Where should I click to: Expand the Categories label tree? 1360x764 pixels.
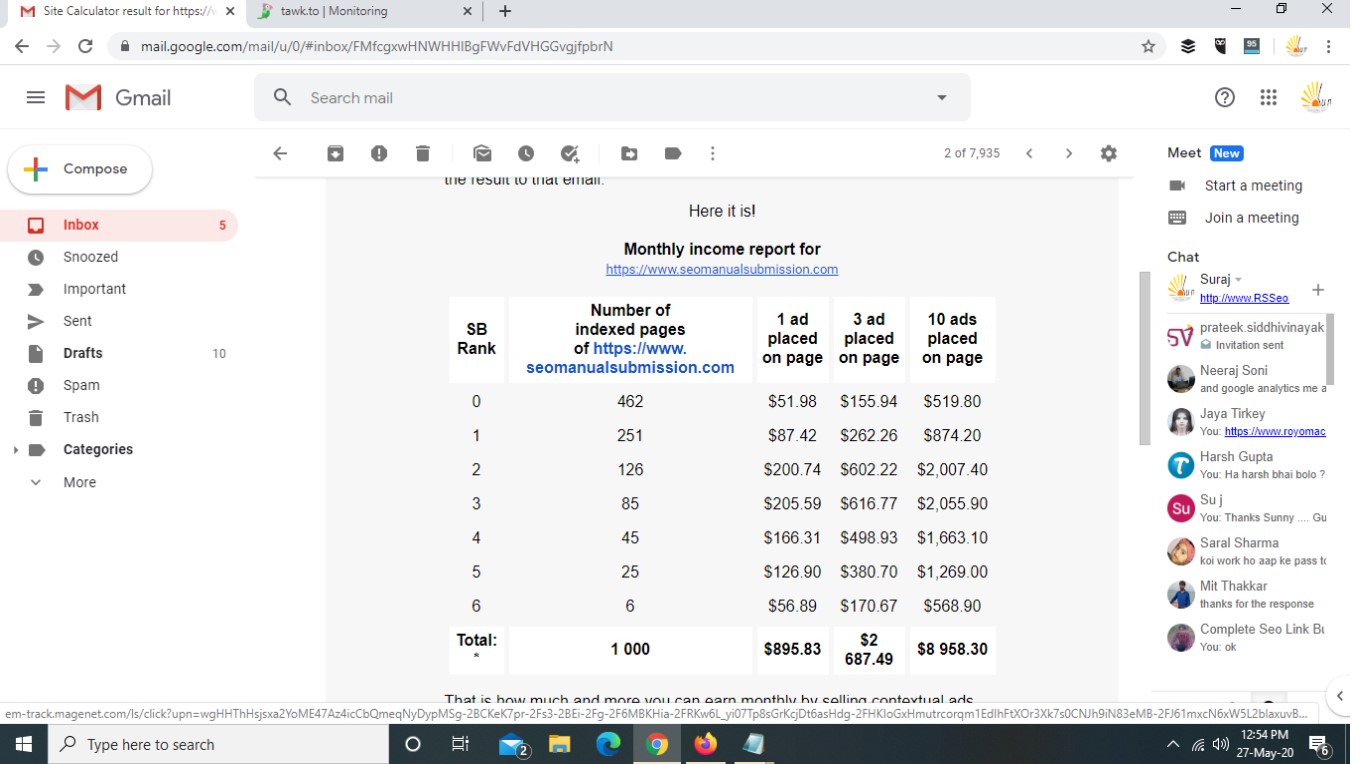tap(15, 450)
